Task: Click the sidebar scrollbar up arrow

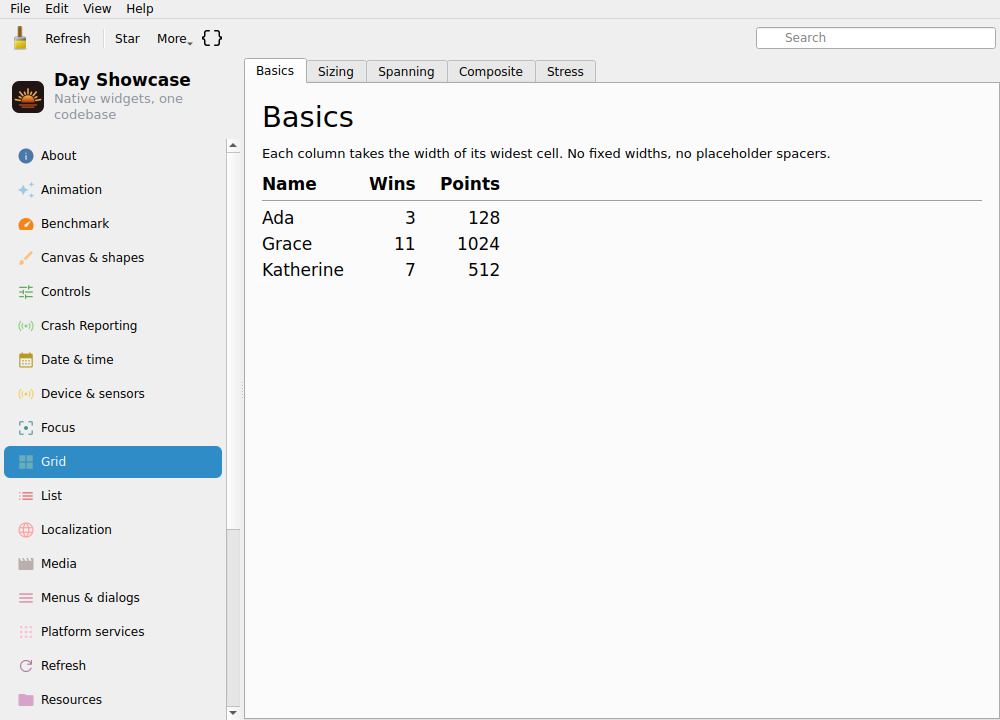Action: click(233, 145)
